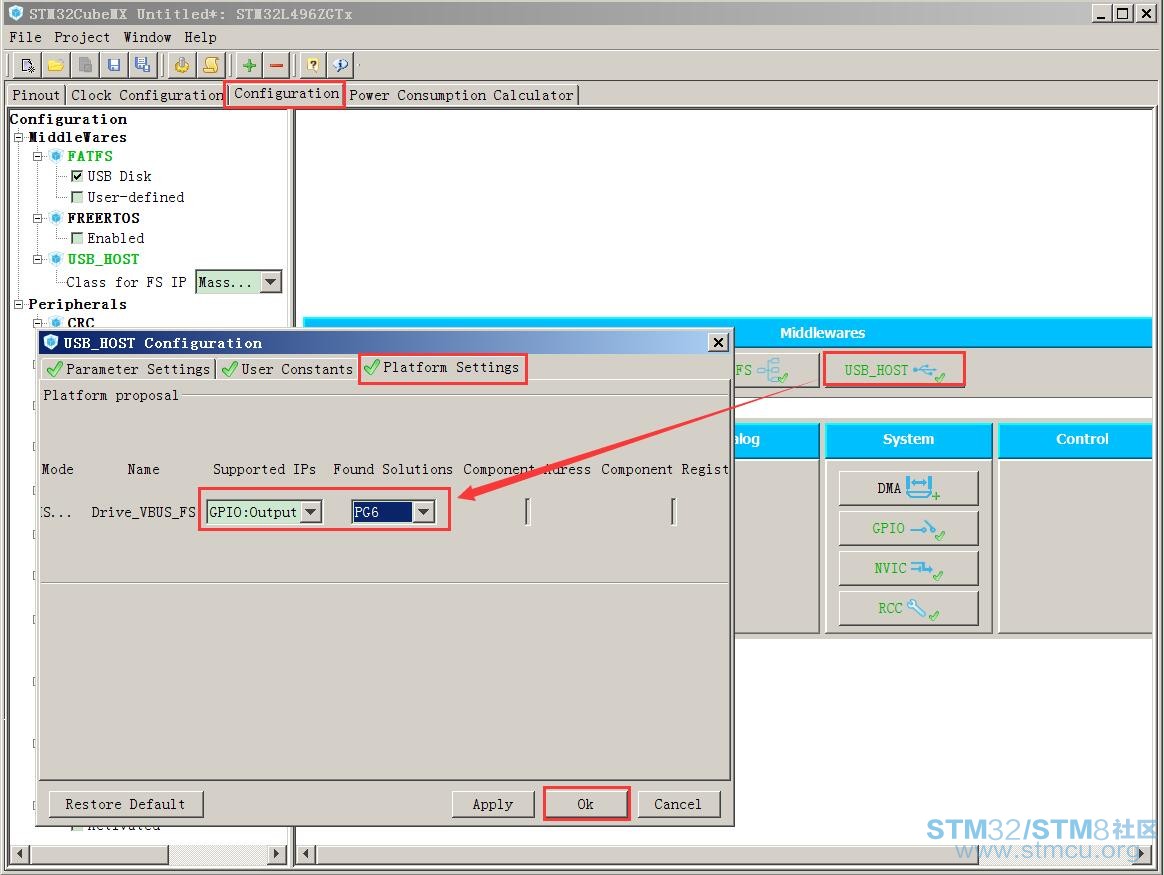Collapse the MiddleWares tree node
The image size is (1164, 875).
click(x=19, y=137)
